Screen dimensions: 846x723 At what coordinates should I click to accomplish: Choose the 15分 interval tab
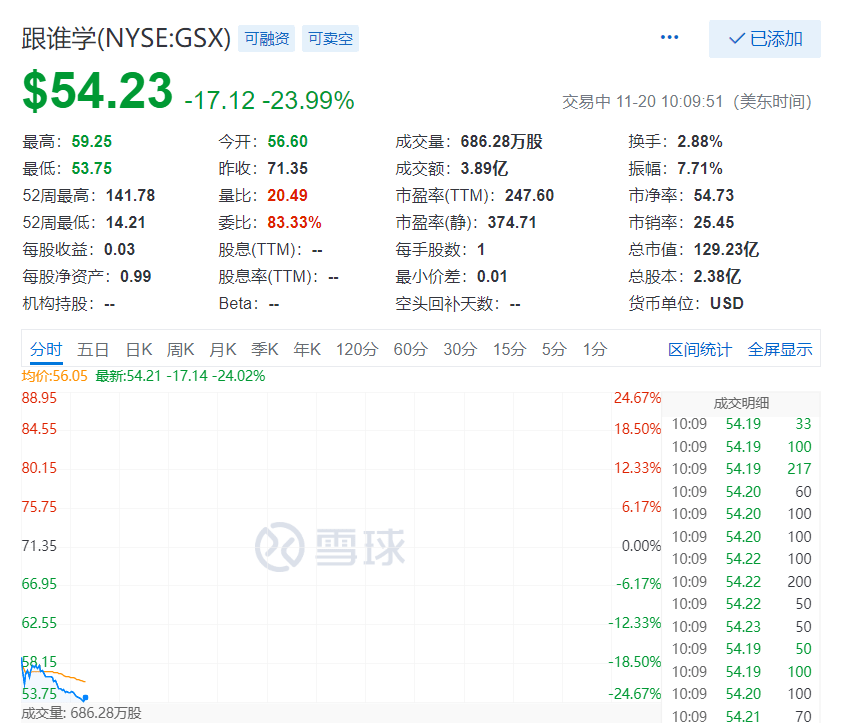tap(509, 350)
